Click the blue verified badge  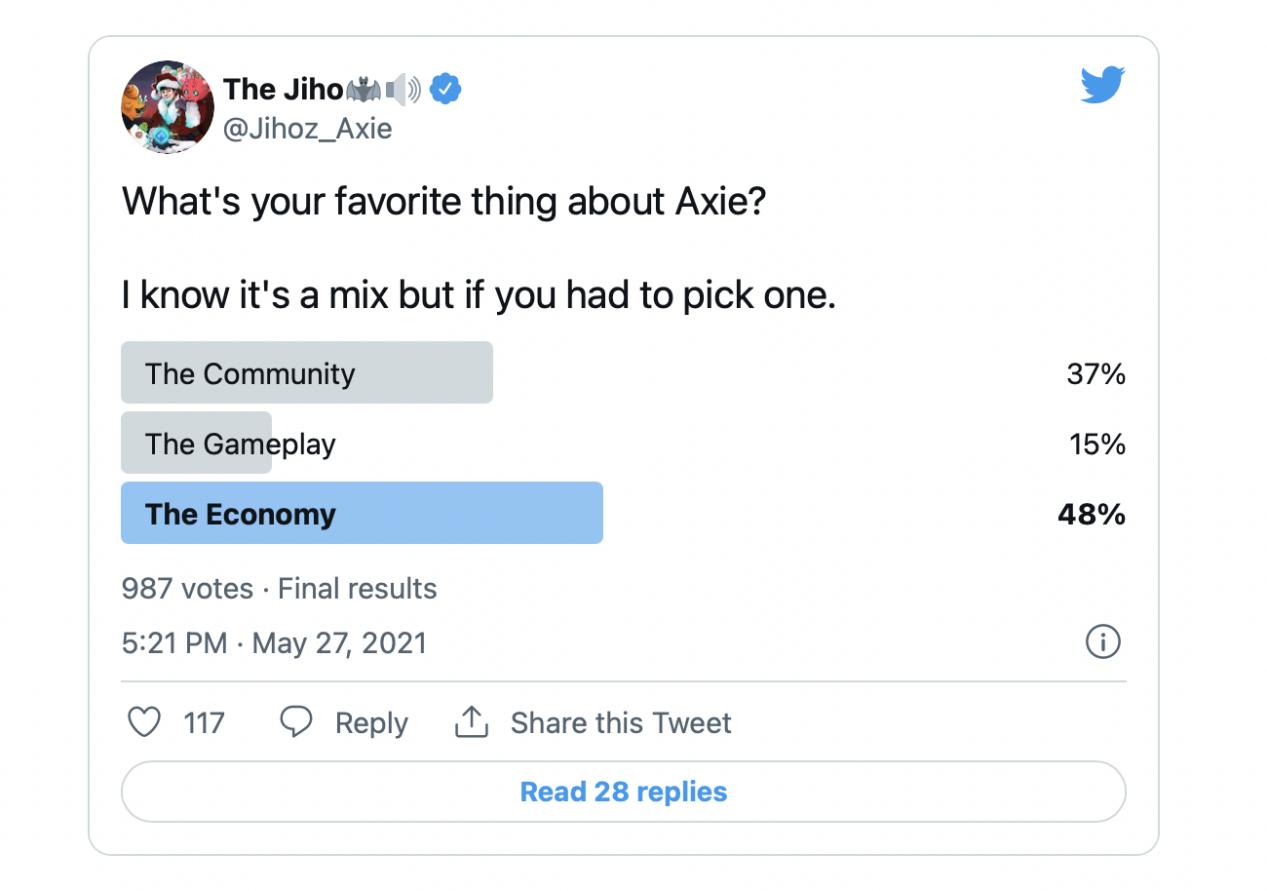[445, 90]
